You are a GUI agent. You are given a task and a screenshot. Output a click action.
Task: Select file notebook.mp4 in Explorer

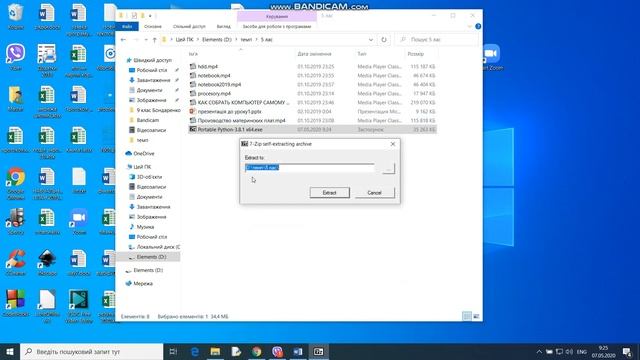click(x=214, y=76)
